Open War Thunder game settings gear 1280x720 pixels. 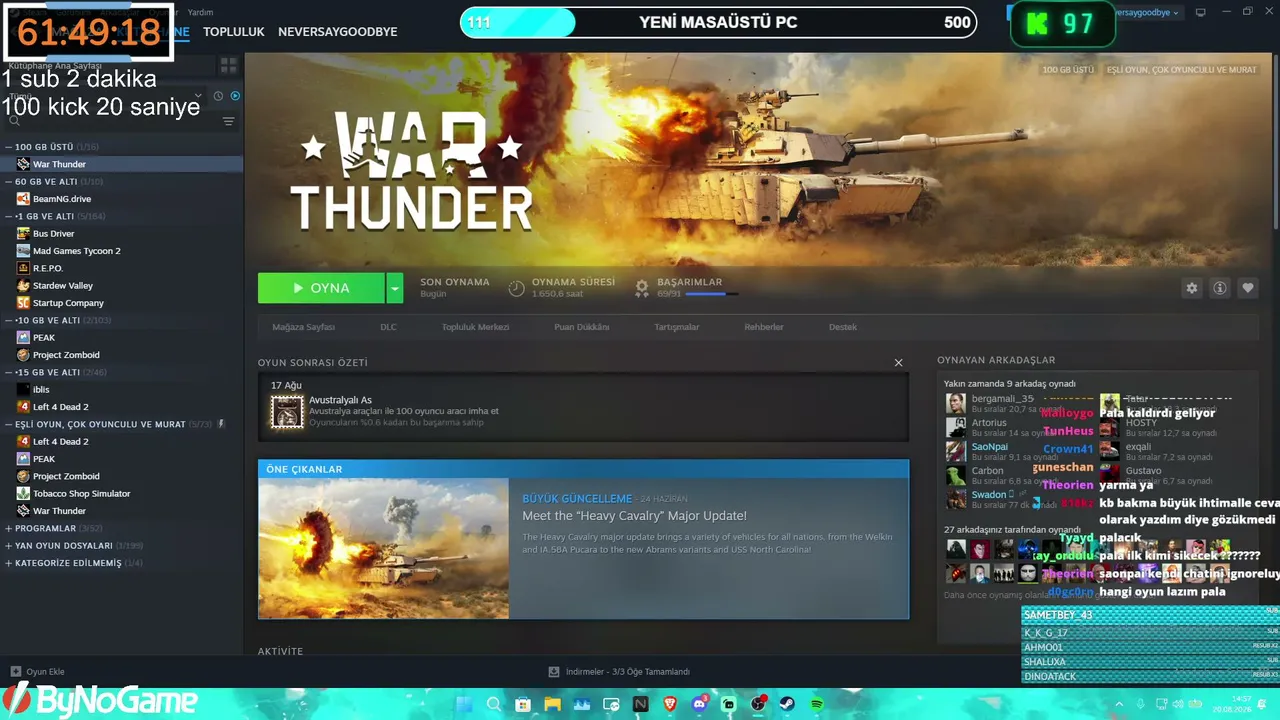coord(1191,288)
